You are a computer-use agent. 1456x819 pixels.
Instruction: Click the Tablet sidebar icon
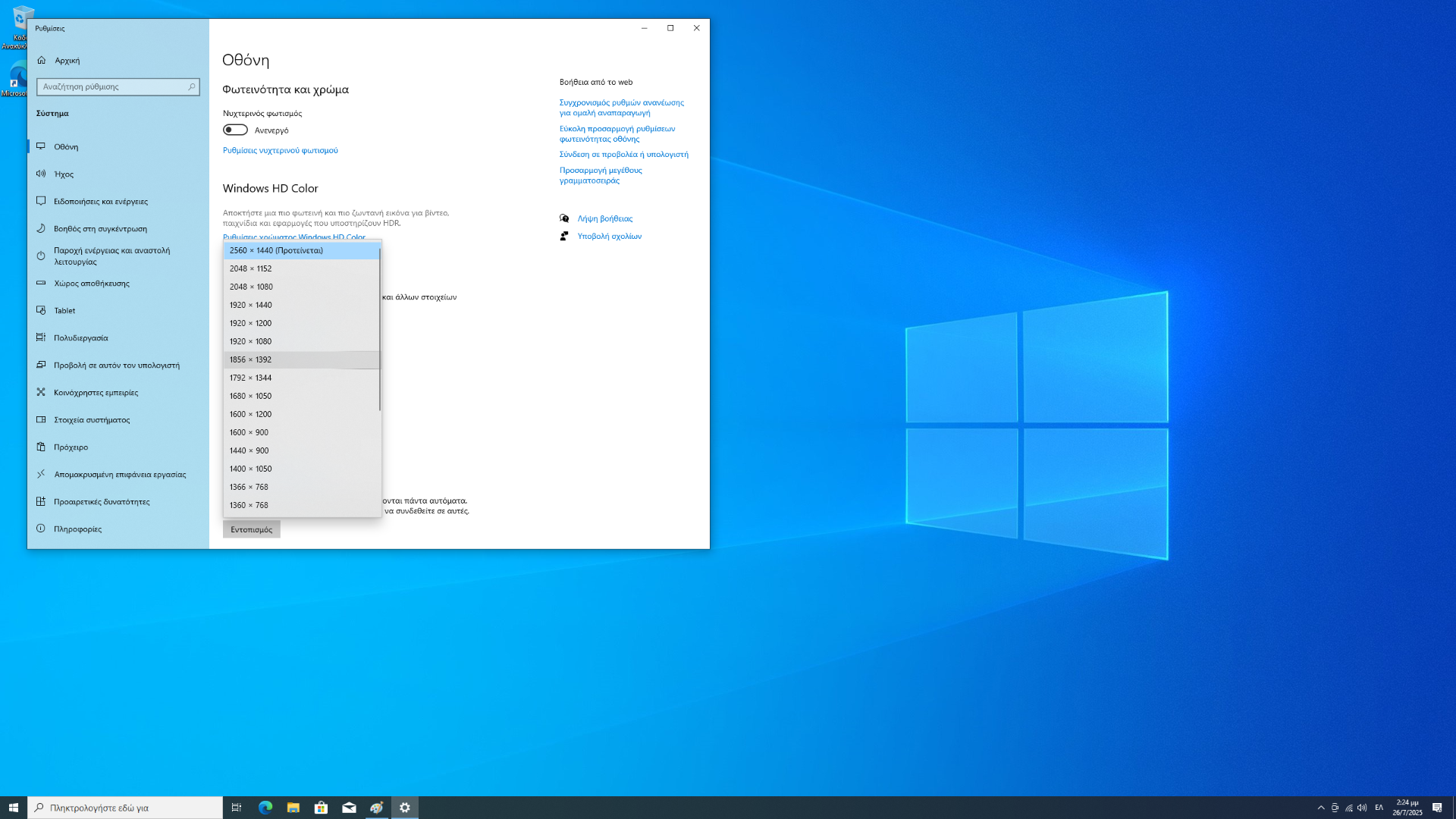41,311
